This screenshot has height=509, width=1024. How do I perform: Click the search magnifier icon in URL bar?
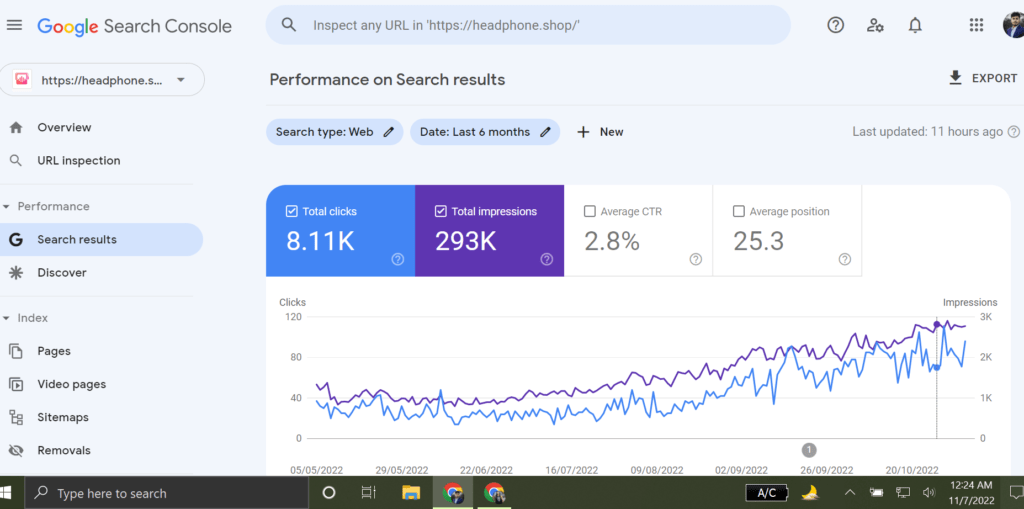pos(289,25)
